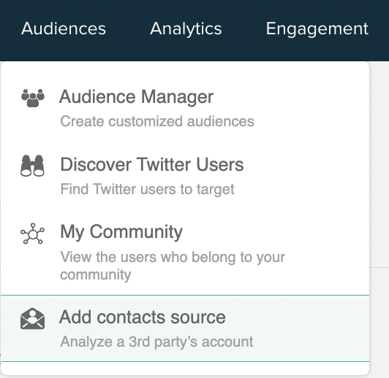389x378 pixels.
Task: Click the 'Find Twitter users to target' description
Action: click(x=147, y=189)
